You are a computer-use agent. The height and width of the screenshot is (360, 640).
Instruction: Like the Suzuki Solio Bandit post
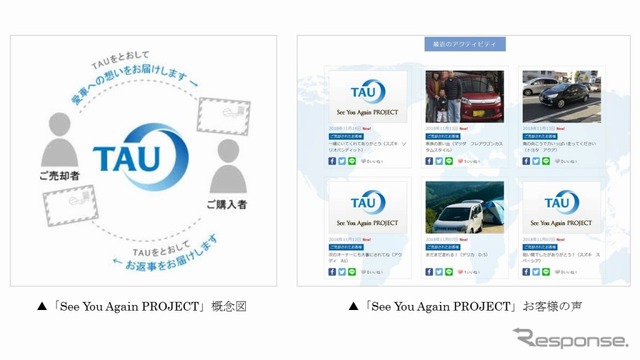pyautogui.click(x=372, y=162)
